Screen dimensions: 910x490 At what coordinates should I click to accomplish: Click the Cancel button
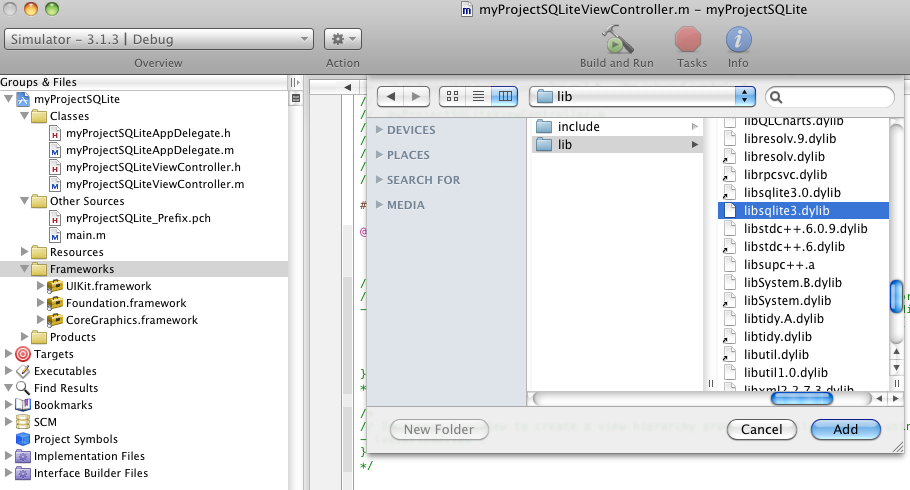tap(761, 429)
